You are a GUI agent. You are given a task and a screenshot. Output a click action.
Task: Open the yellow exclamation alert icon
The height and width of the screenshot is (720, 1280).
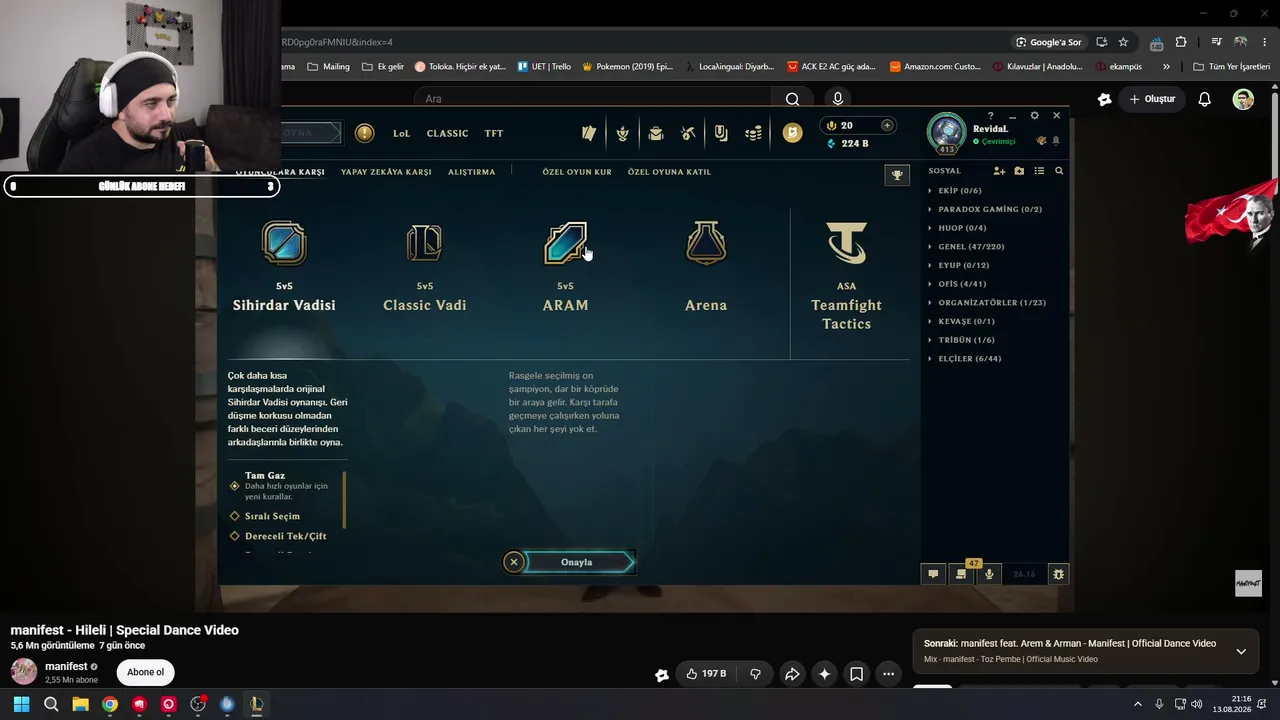click(x=365, y=133)
